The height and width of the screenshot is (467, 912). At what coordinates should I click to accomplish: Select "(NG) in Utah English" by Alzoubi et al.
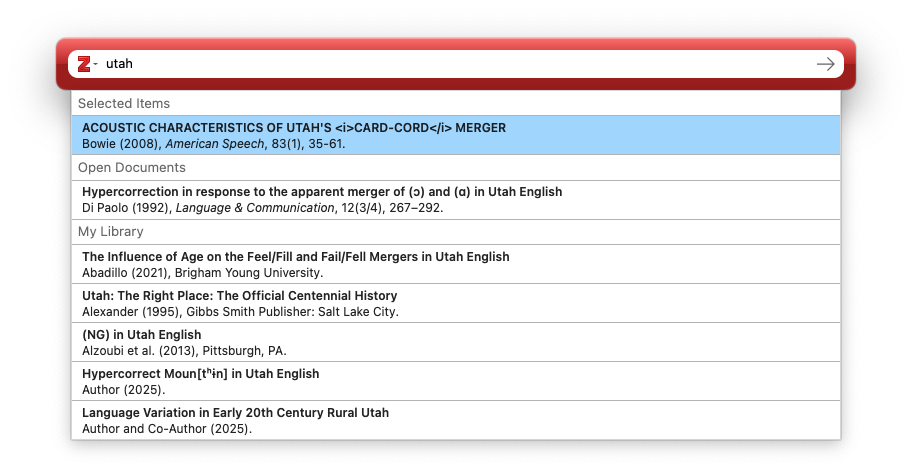coord(456,342)
